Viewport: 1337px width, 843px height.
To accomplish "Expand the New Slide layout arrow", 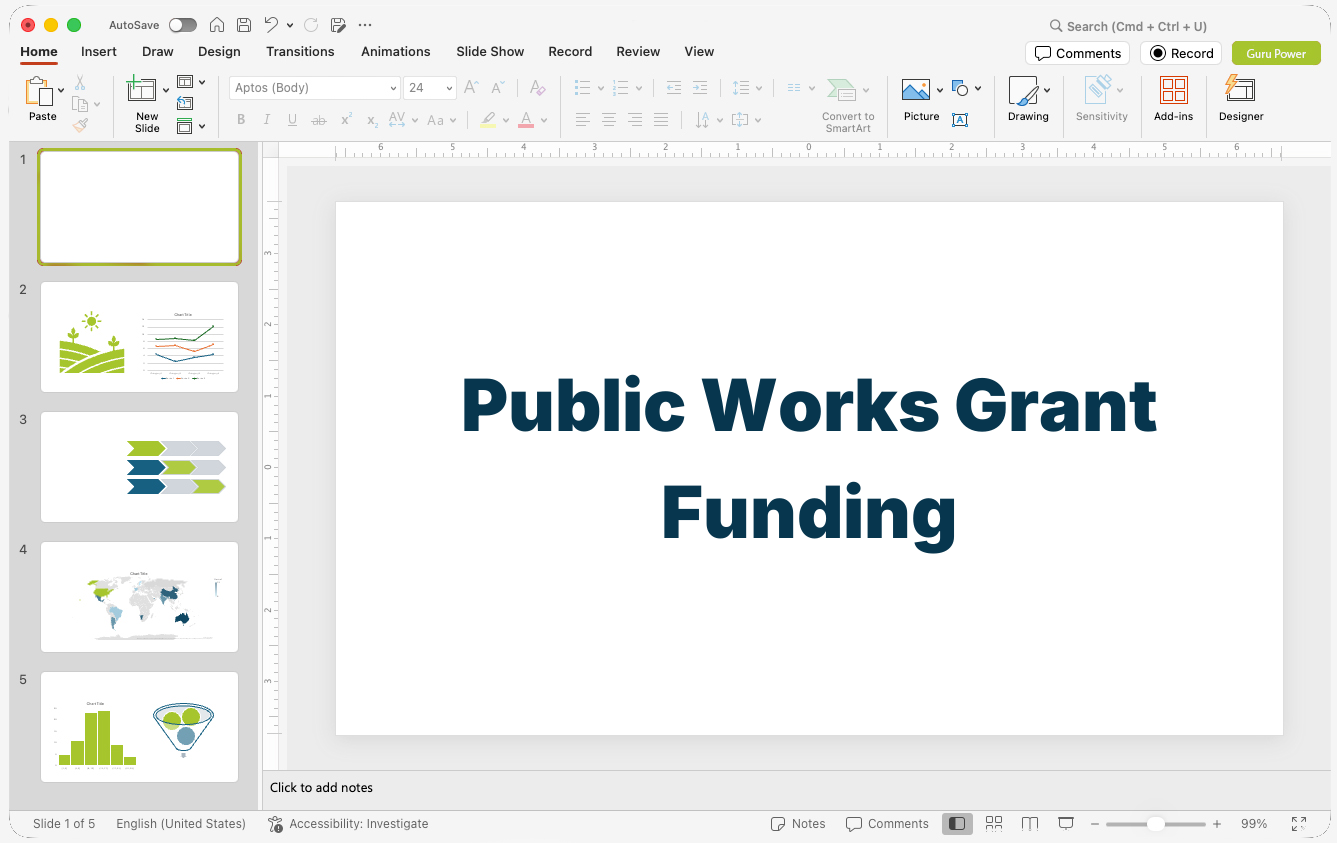I will coord(166,90).
